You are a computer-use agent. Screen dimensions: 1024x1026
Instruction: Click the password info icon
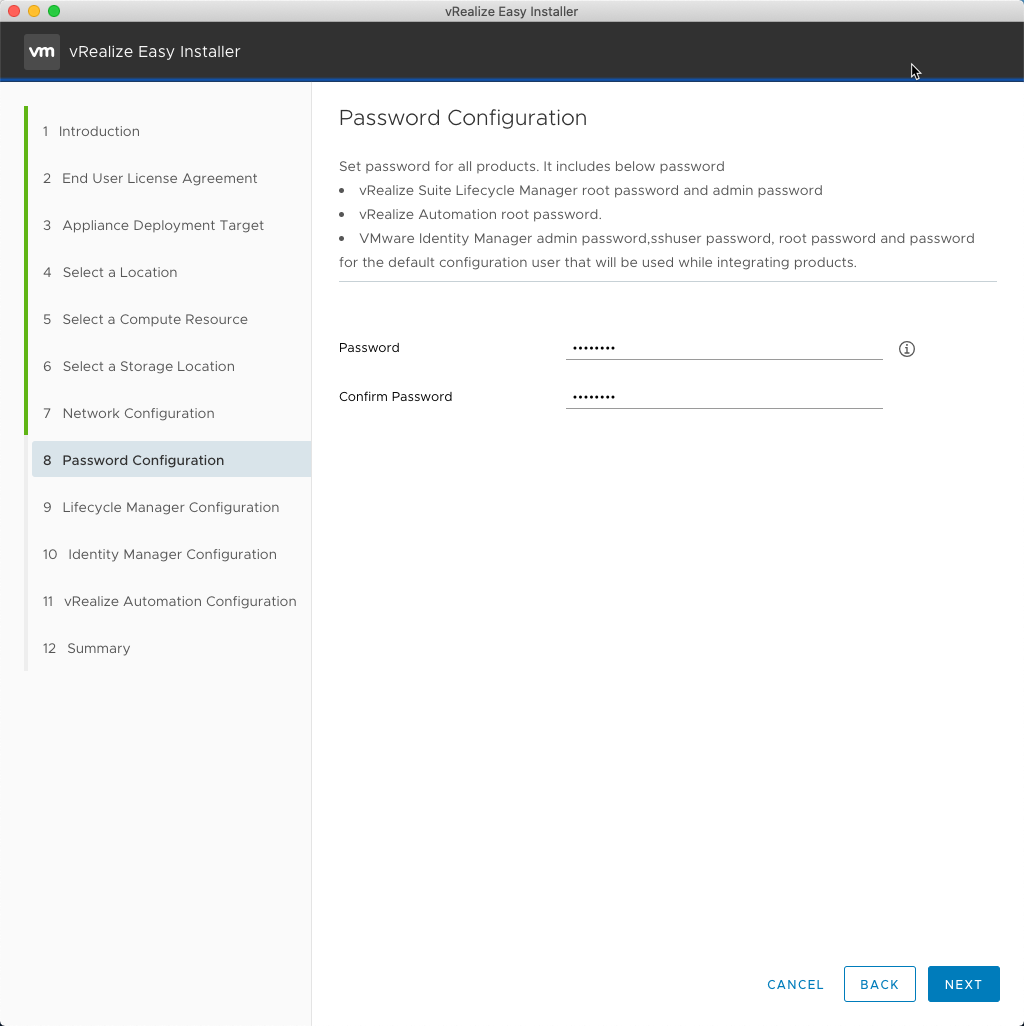pos(907,349)
